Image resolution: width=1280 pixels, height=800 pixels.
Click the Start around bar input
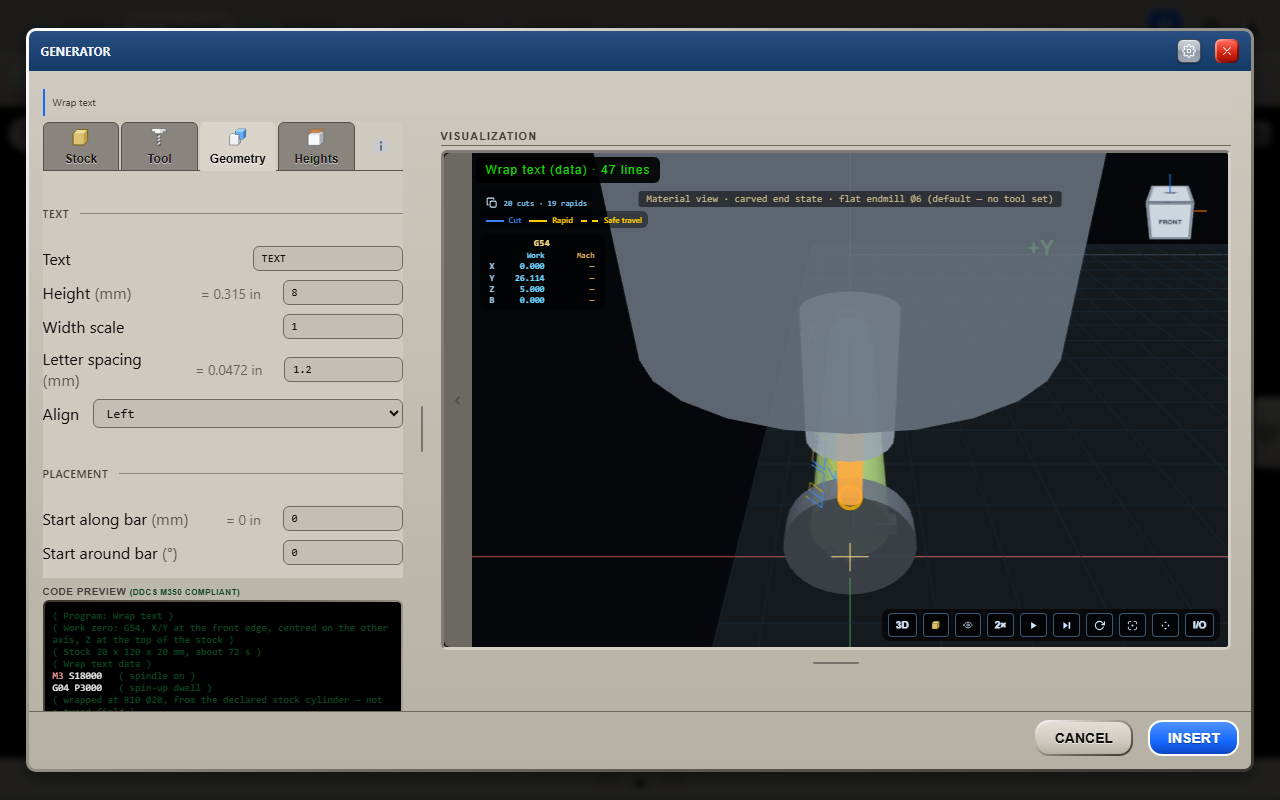(343, 553)
